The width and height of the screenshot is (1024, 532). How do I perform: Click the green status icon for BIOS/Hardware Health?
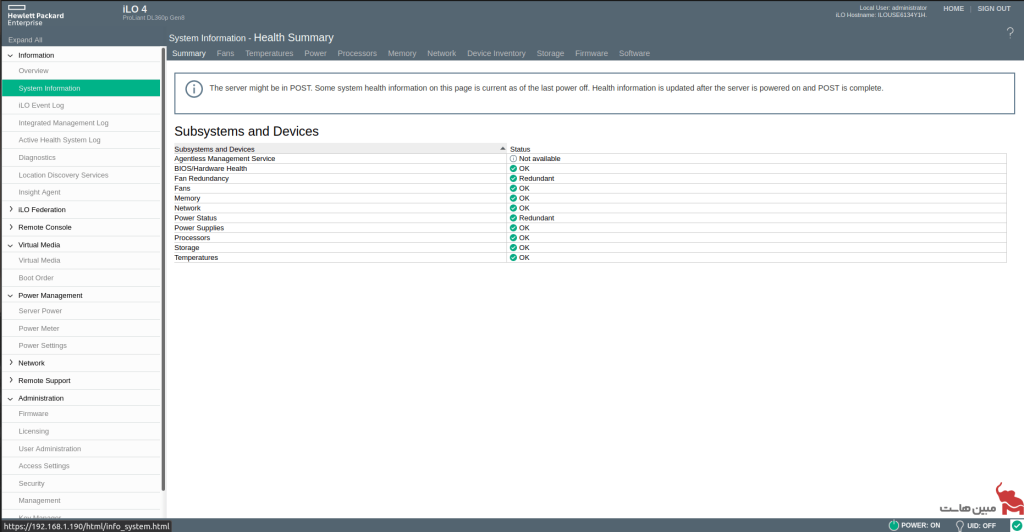[x=513, y=168]
